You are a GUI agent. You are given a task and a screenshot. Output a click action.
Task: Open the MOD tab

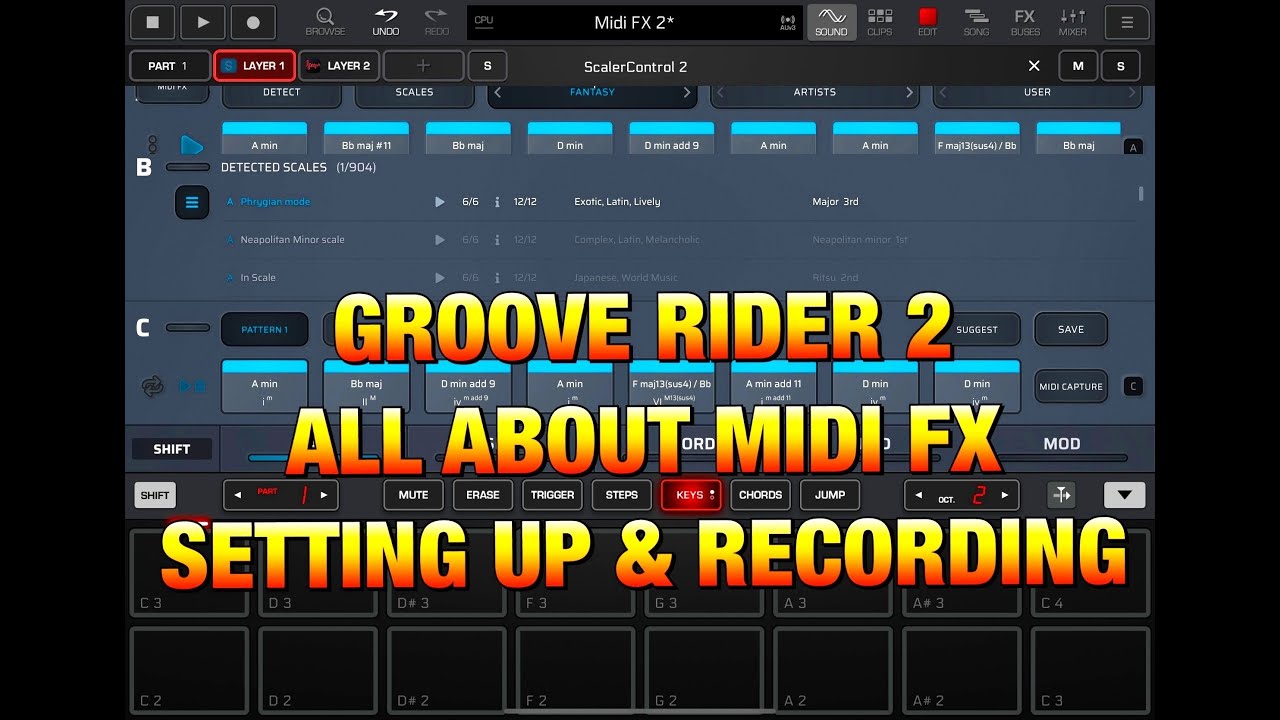(1062, 444)
